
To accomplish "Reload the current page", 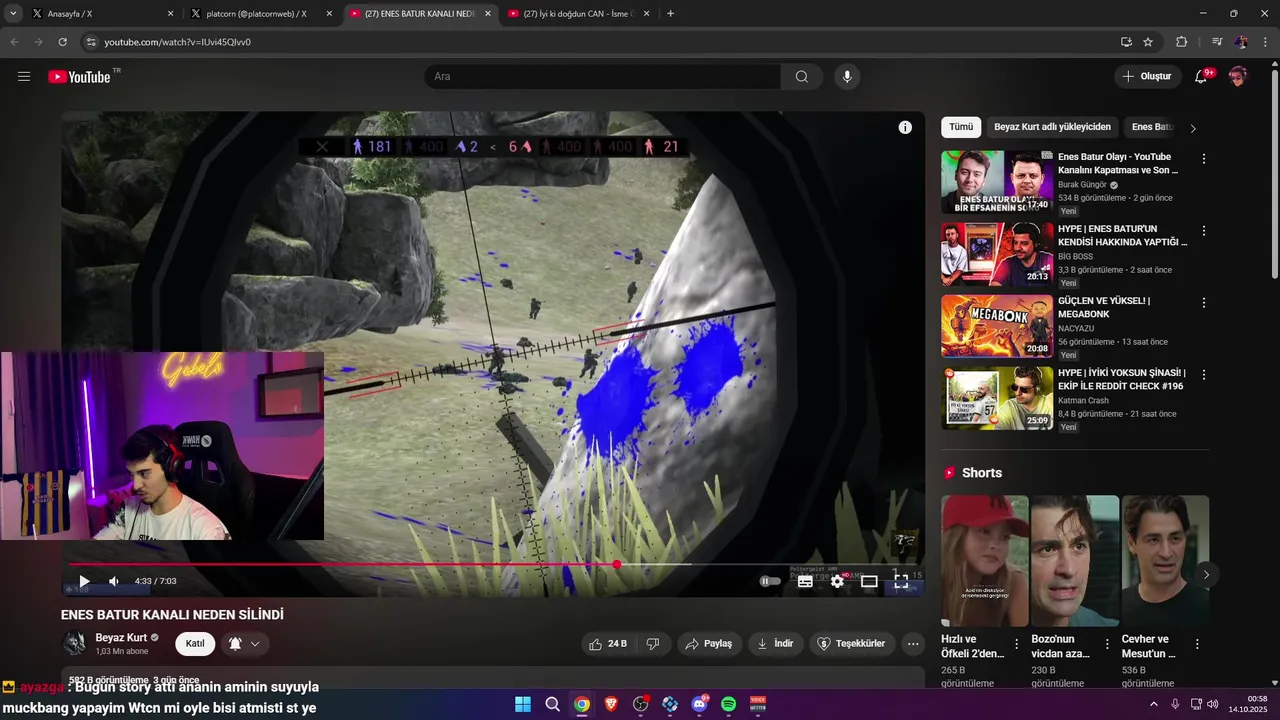I will pos(62,42).
